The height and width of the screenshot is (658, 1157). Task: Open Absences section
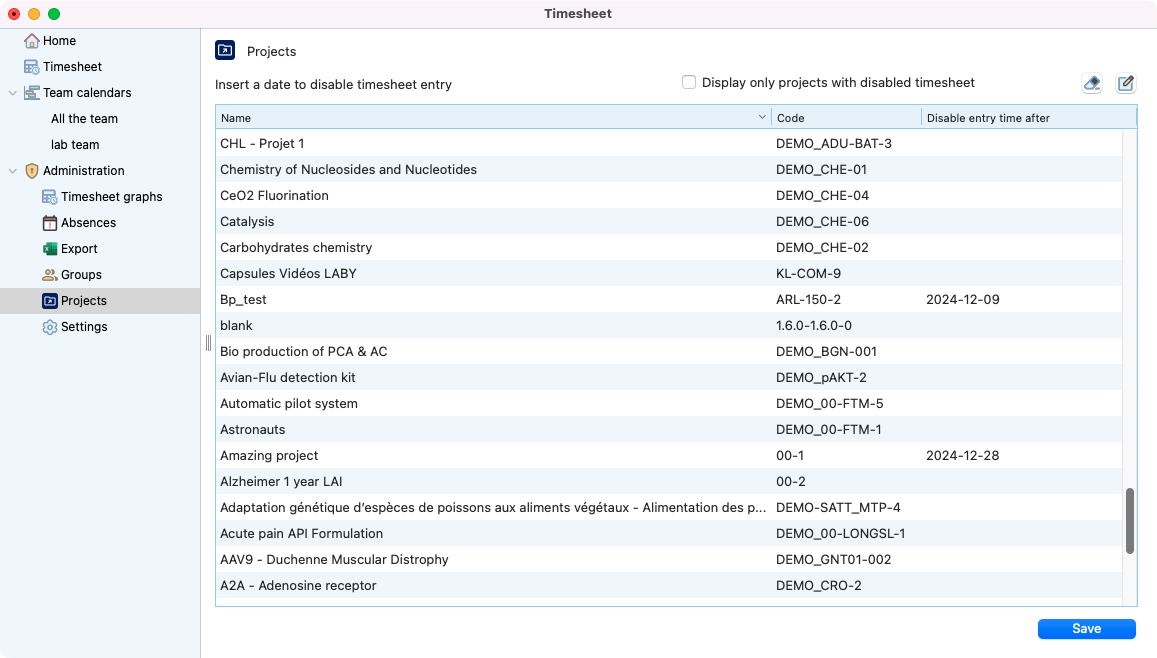click(x=89, y=223)
